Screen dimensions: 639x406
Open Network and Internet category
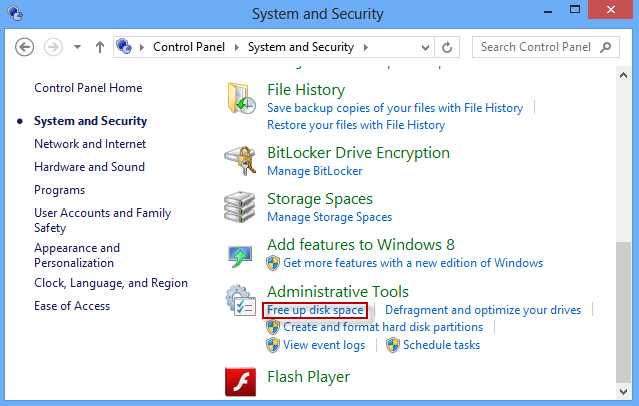coord(90,144)
